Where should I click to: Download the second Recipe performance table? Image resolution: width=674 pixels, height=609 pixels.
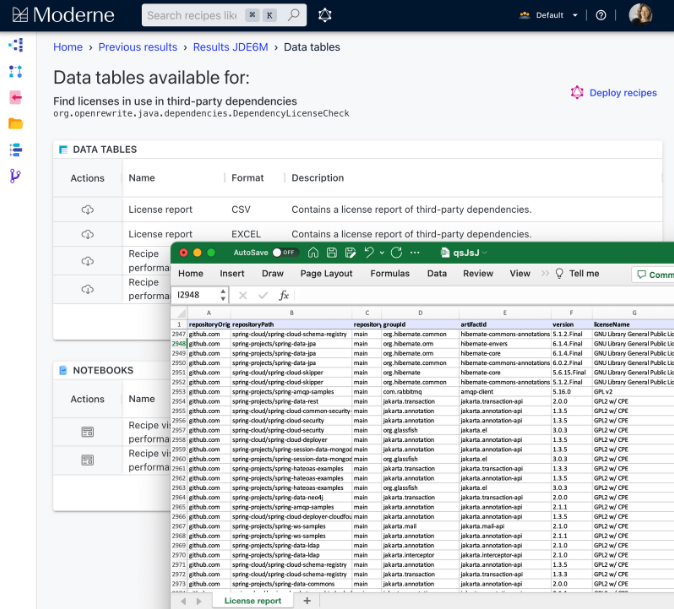[88, 289]
